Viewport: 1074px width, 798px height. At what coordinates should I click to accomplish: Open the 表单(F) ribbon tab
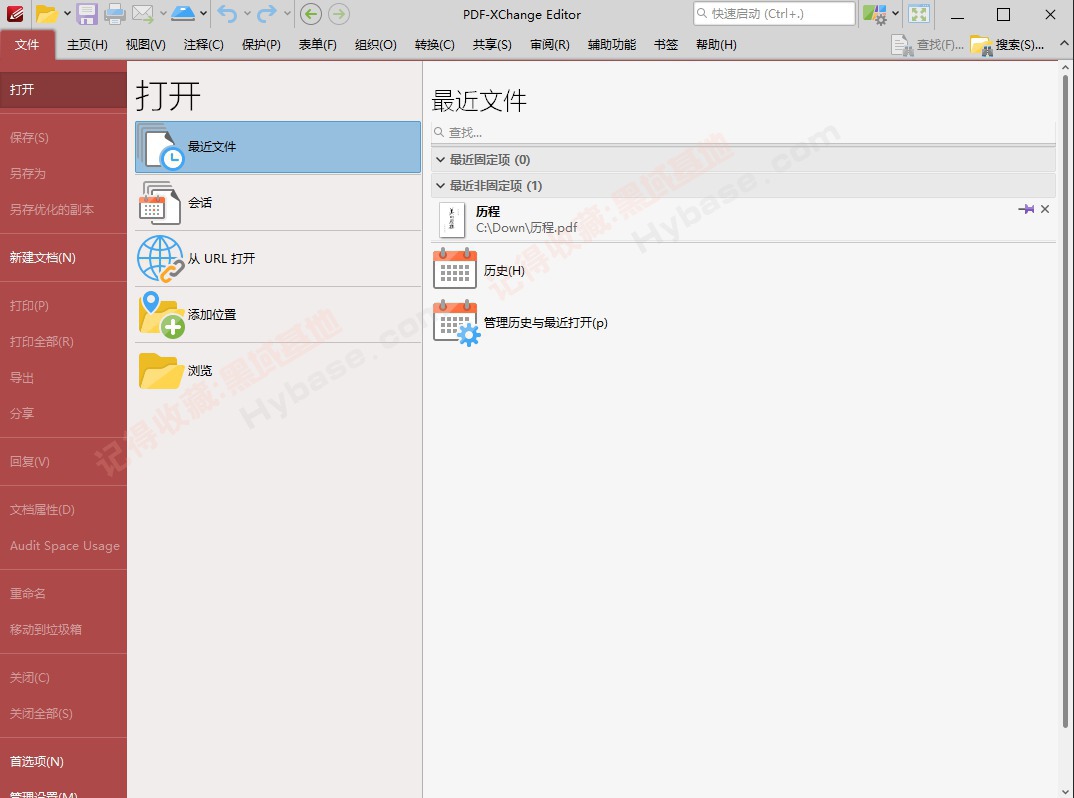[x=317, y=45]
